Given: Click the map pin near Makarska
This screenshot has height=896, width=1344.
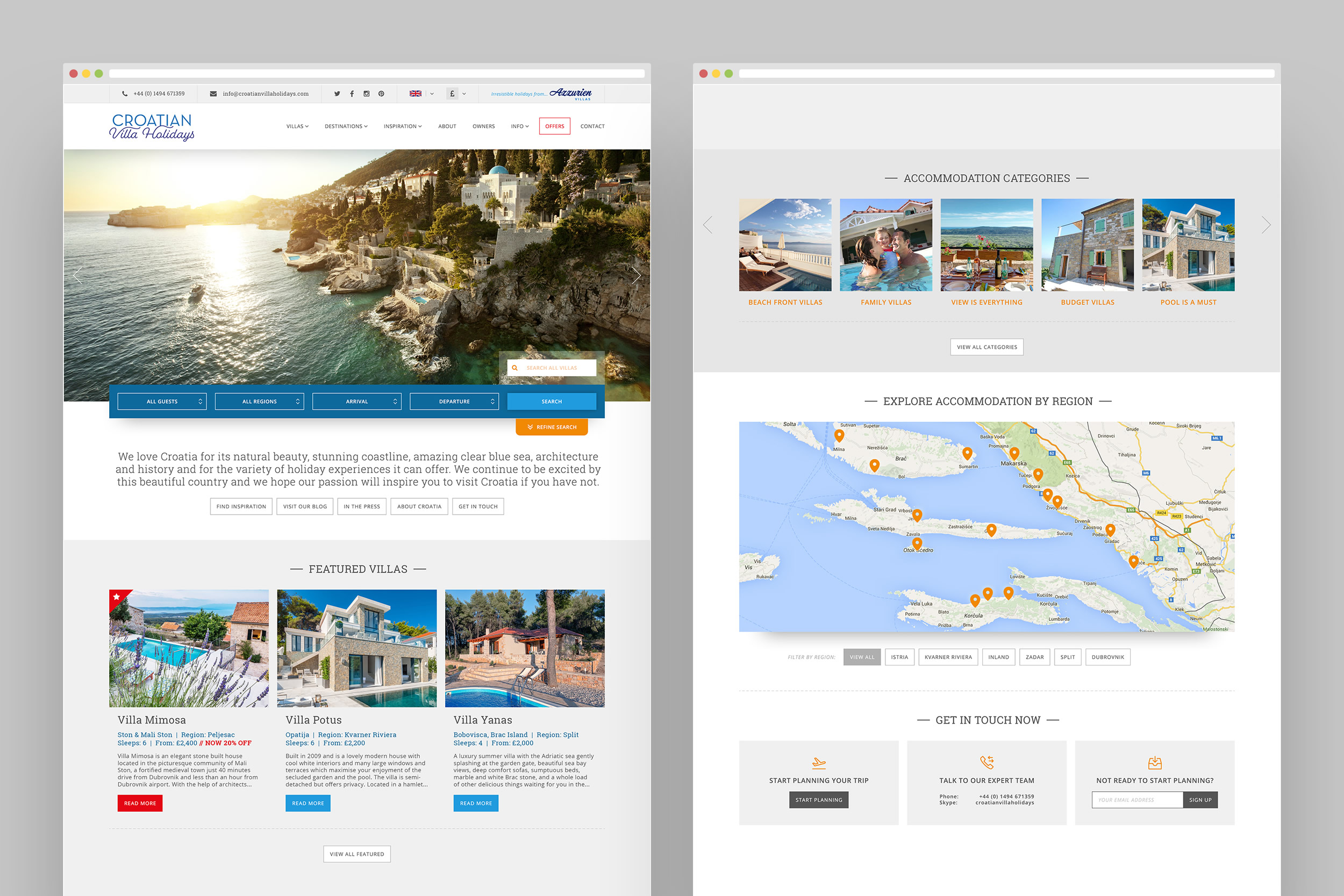Looking at the screenshot, I should click(1014, 454).
